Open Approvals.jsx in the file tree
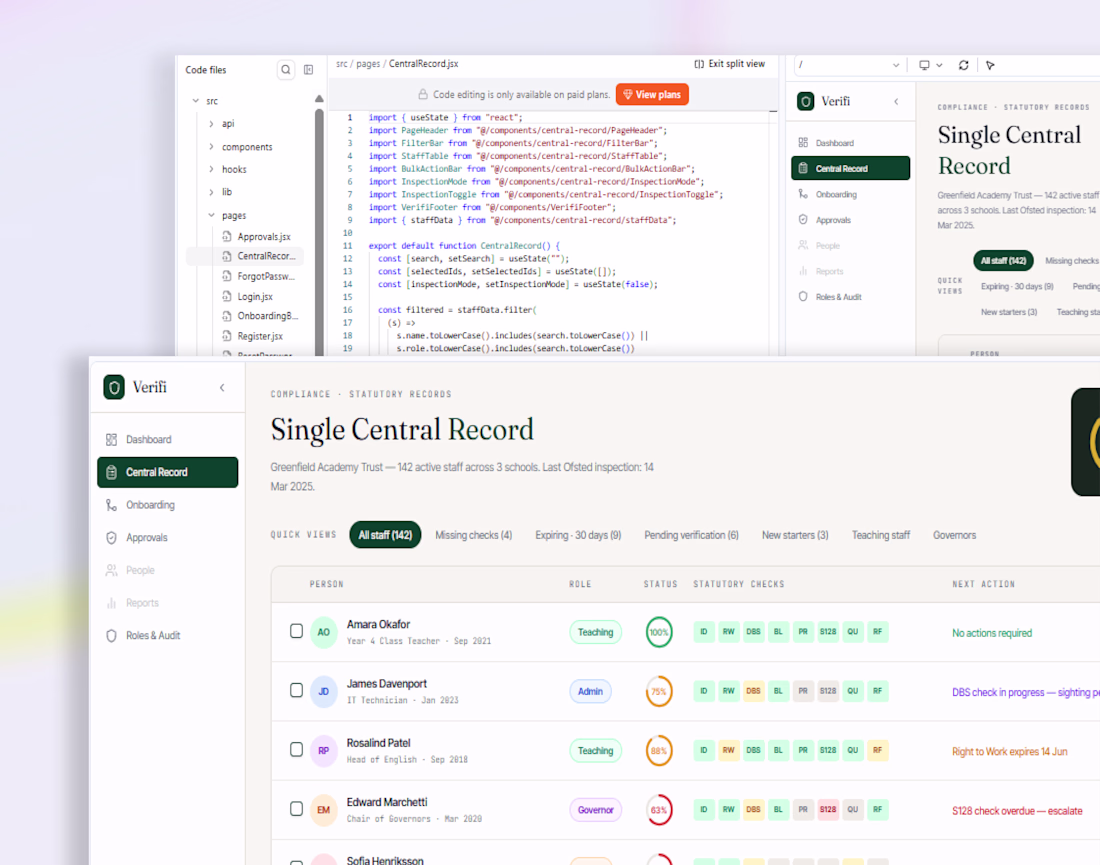 click(257, 237)
